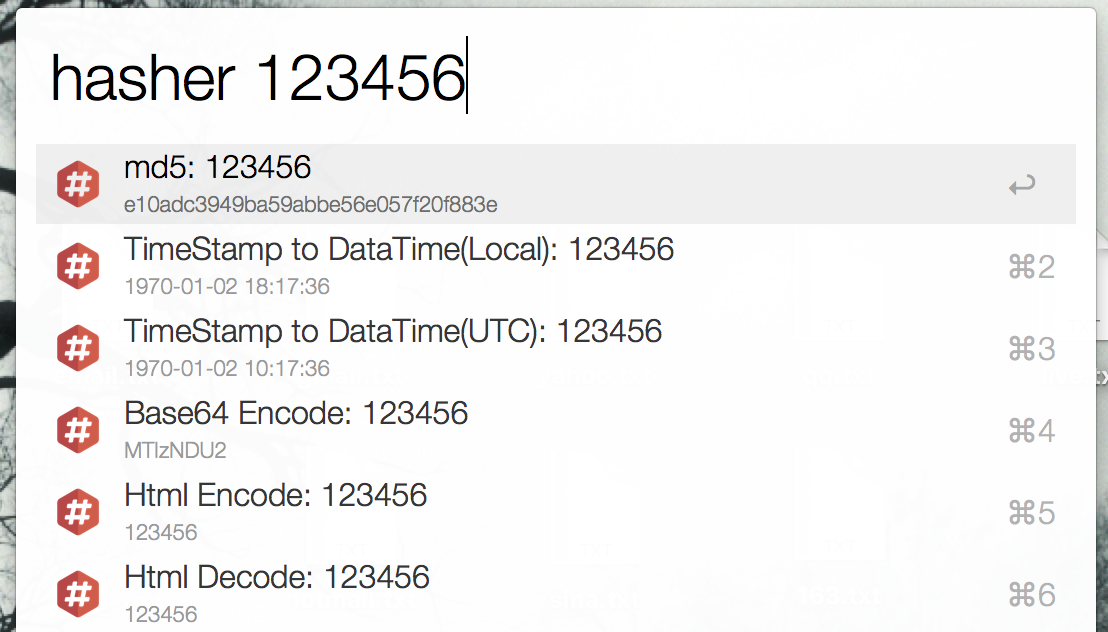1108x632 pixels.
Task: Click the ⌘4 shortcut label
Action: coord(1032,431)
